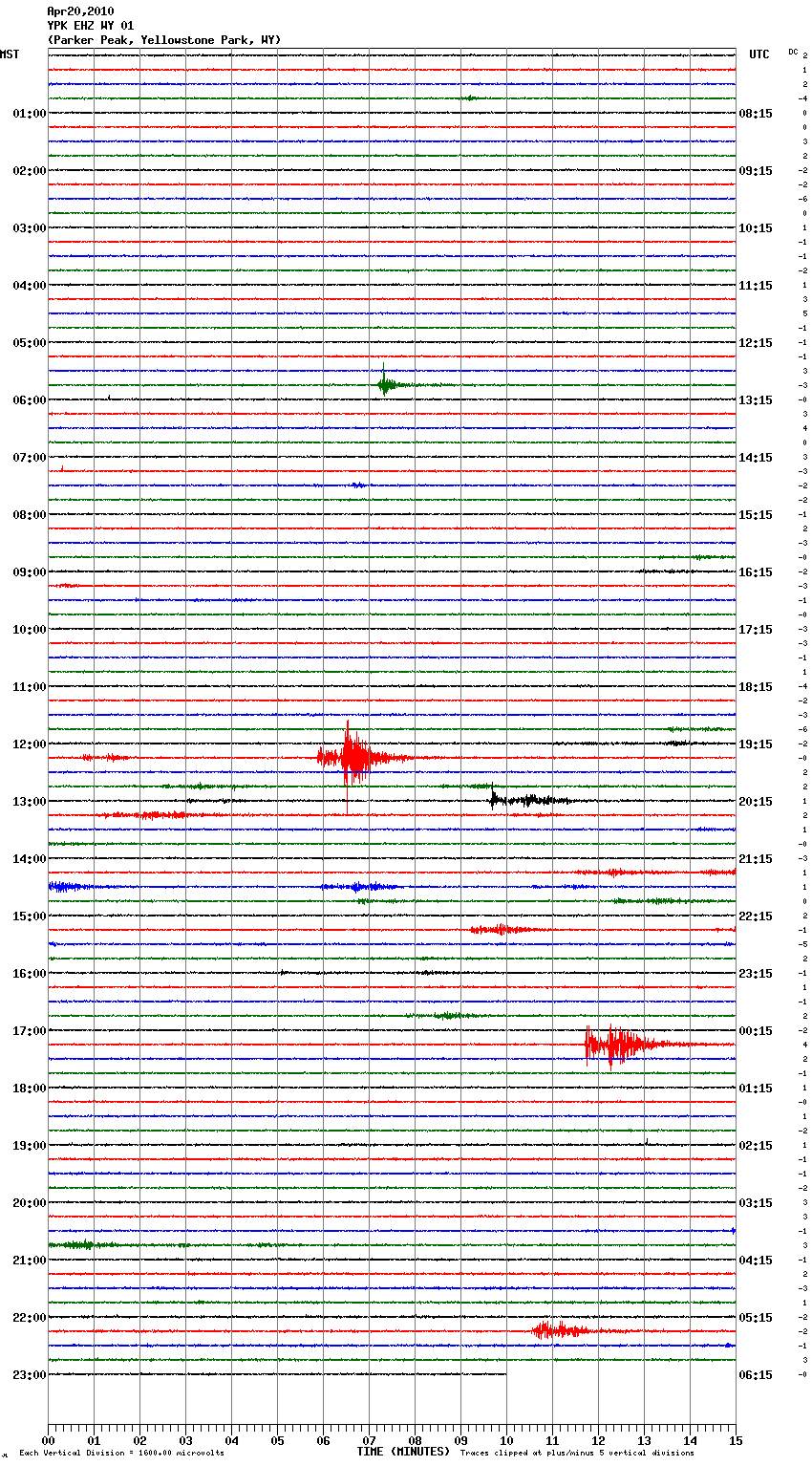Click the 18:15 UTC time label

click(x=756, y=687)
